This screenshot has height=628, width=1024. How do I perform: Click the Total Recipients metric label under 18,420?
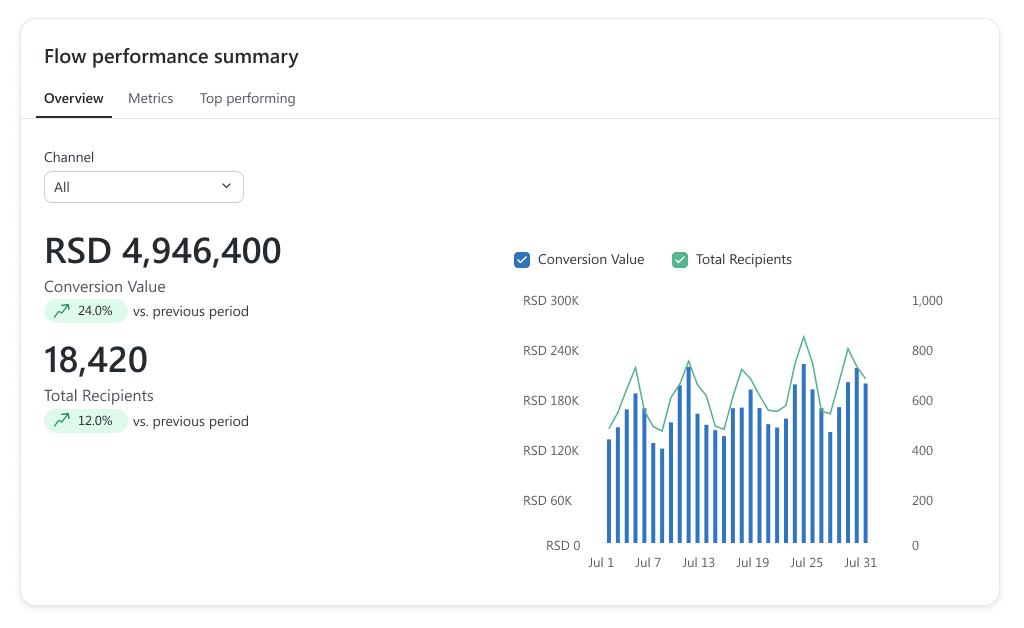99,396
